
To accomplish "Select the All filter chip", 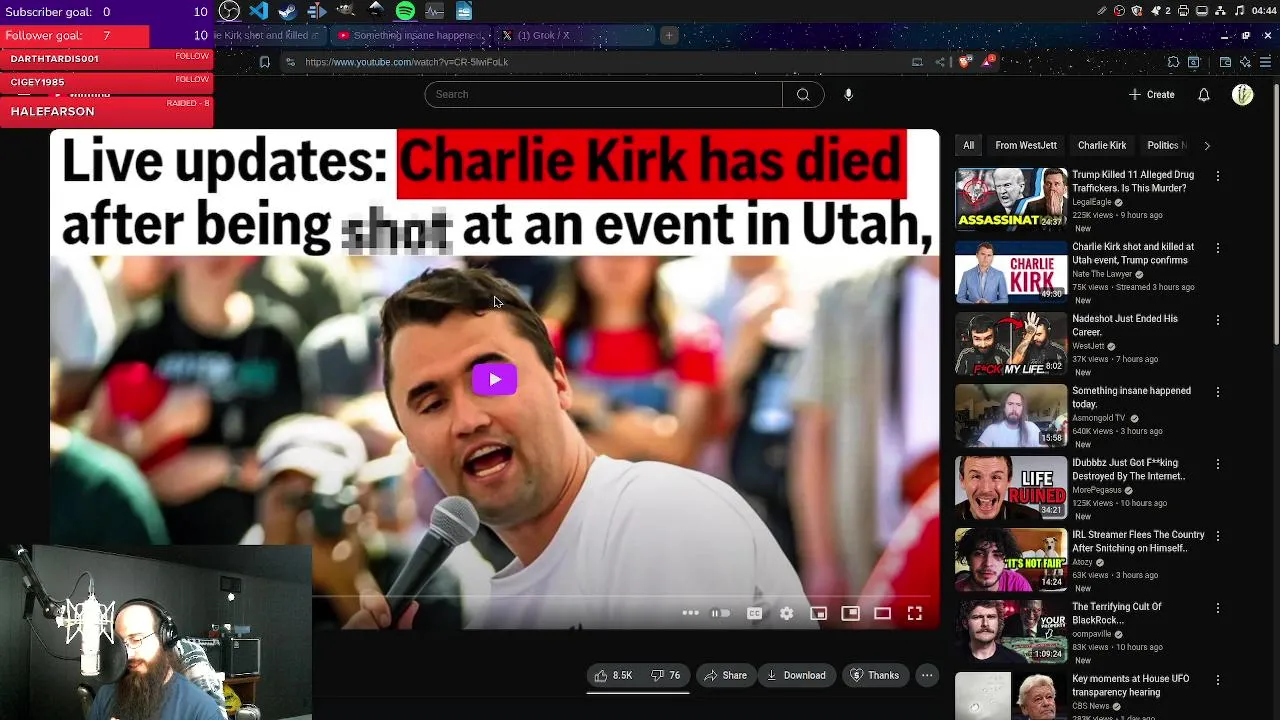I will pyautogui.click(x=968, y=145).
